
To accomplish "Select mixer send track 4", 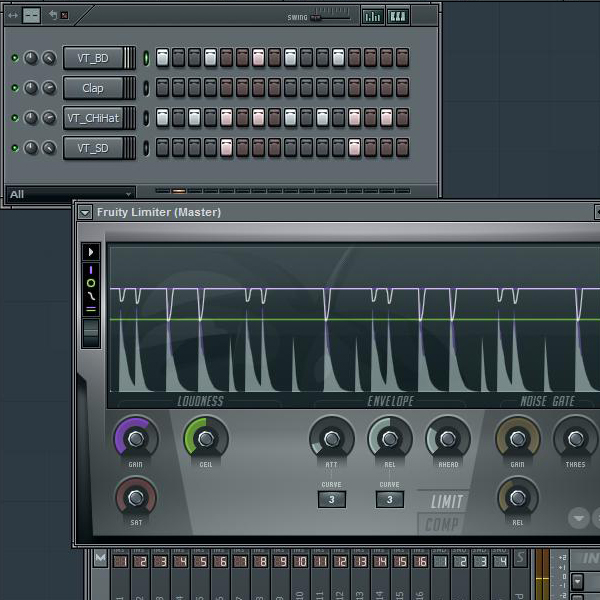I will tap(500, 561).
